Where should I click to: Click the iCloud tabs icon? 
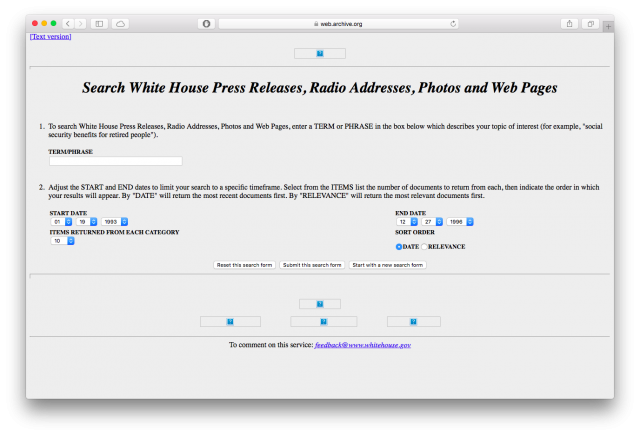coord(121,23)
